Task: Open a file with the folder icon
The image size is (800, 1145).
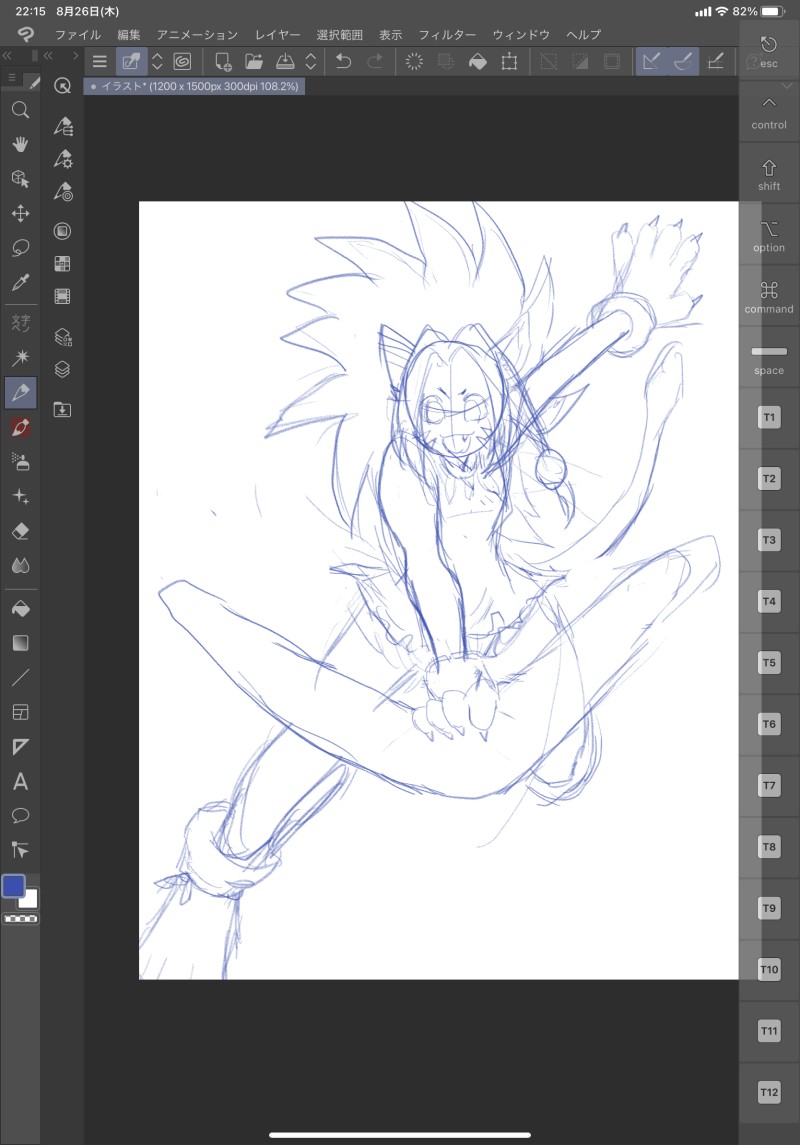Action: (x=253, y=61)
